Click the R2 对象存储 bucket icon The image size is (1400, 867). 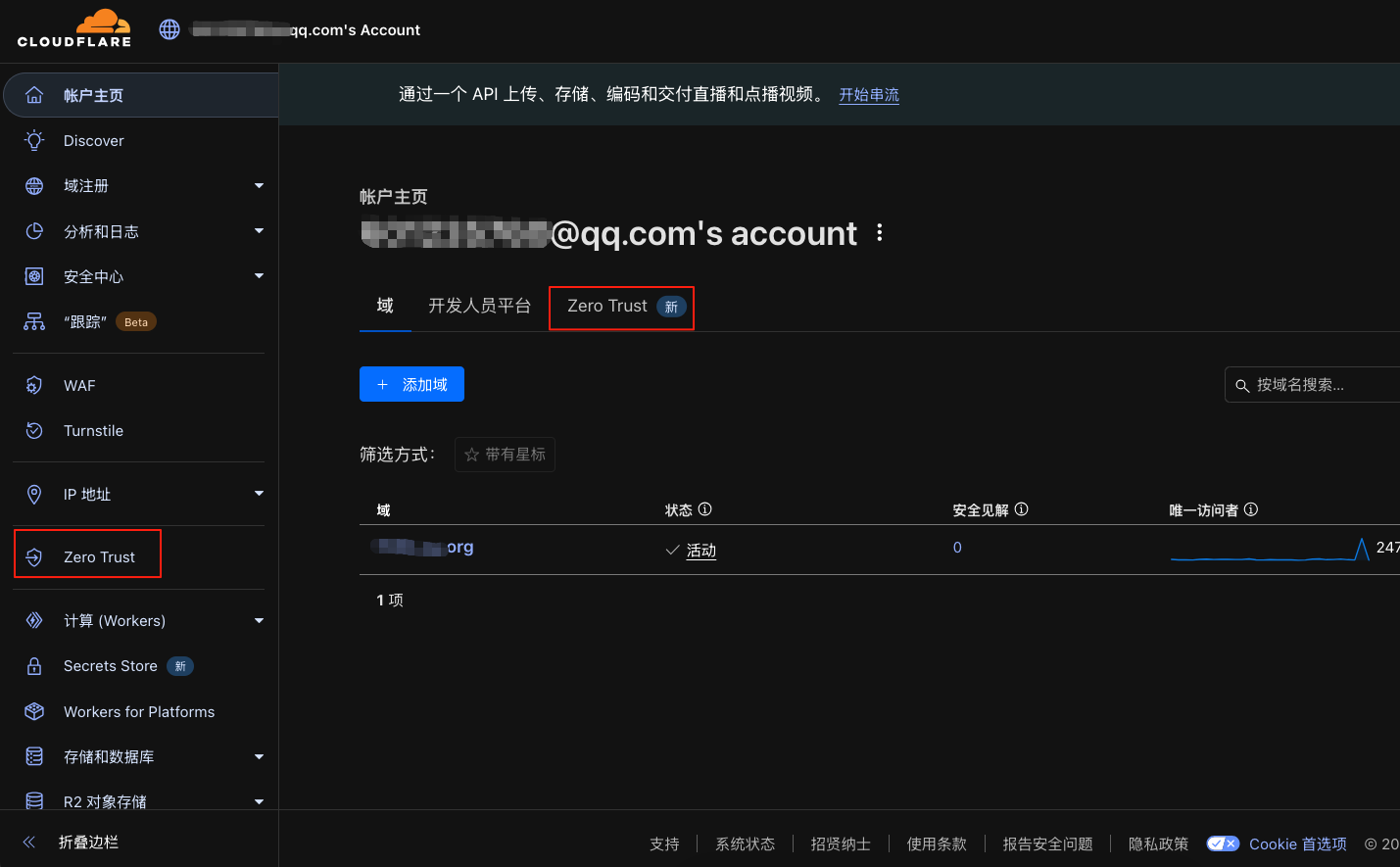[34, 801]
